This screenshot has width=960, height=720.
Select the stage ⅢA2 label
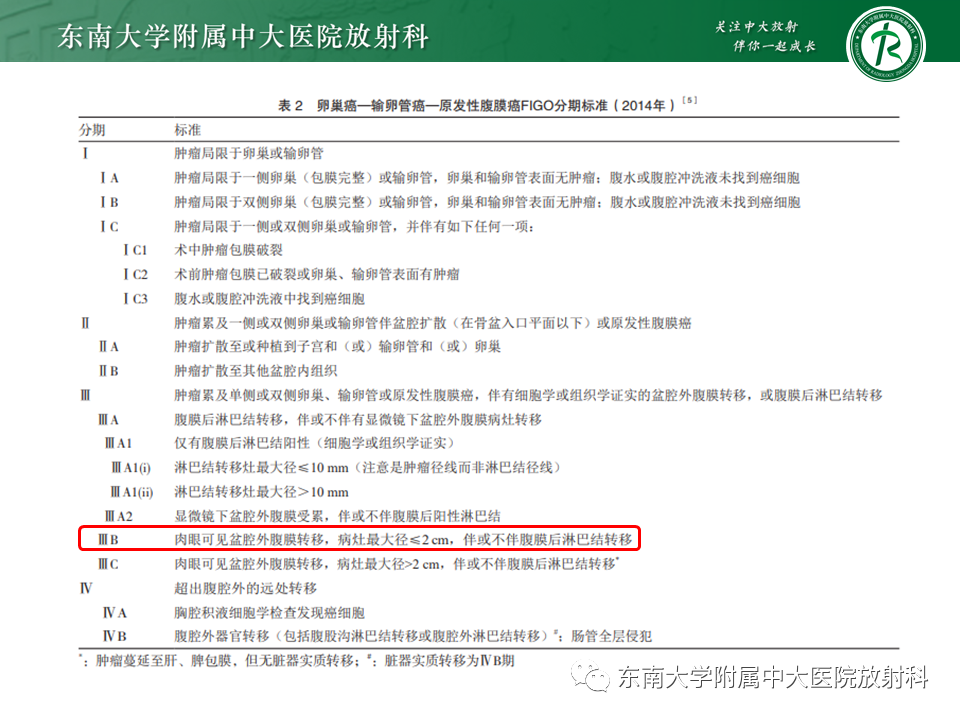tap(118, 516)
